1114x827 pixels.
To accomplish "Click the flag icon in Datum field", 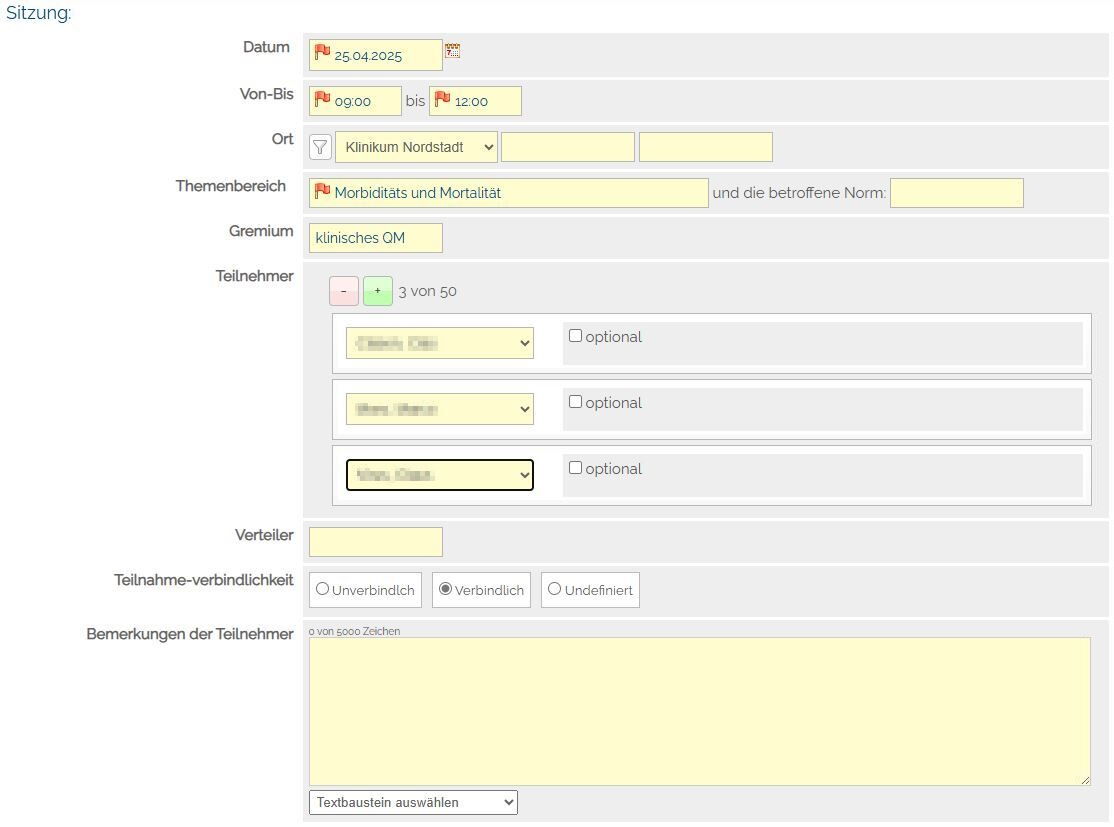I will click(x=322, y=52).
